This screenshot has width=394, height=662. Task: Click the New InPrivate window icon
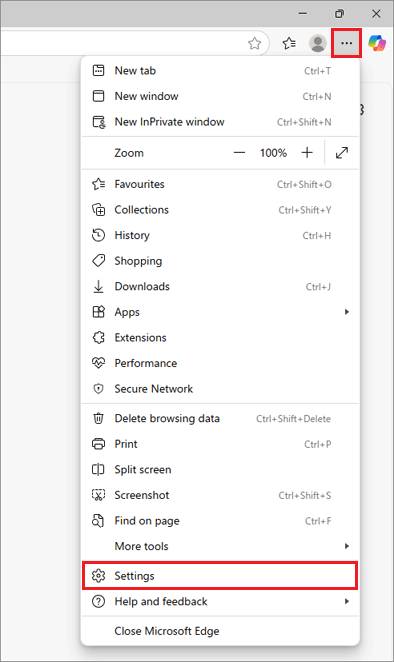click(x=99, y=122)
